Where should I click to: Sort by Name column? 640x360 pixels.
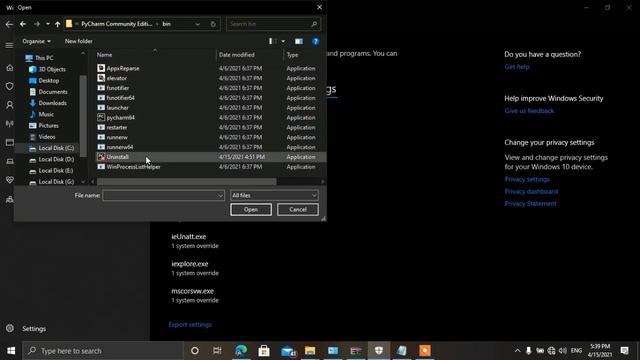pos(104,55)
